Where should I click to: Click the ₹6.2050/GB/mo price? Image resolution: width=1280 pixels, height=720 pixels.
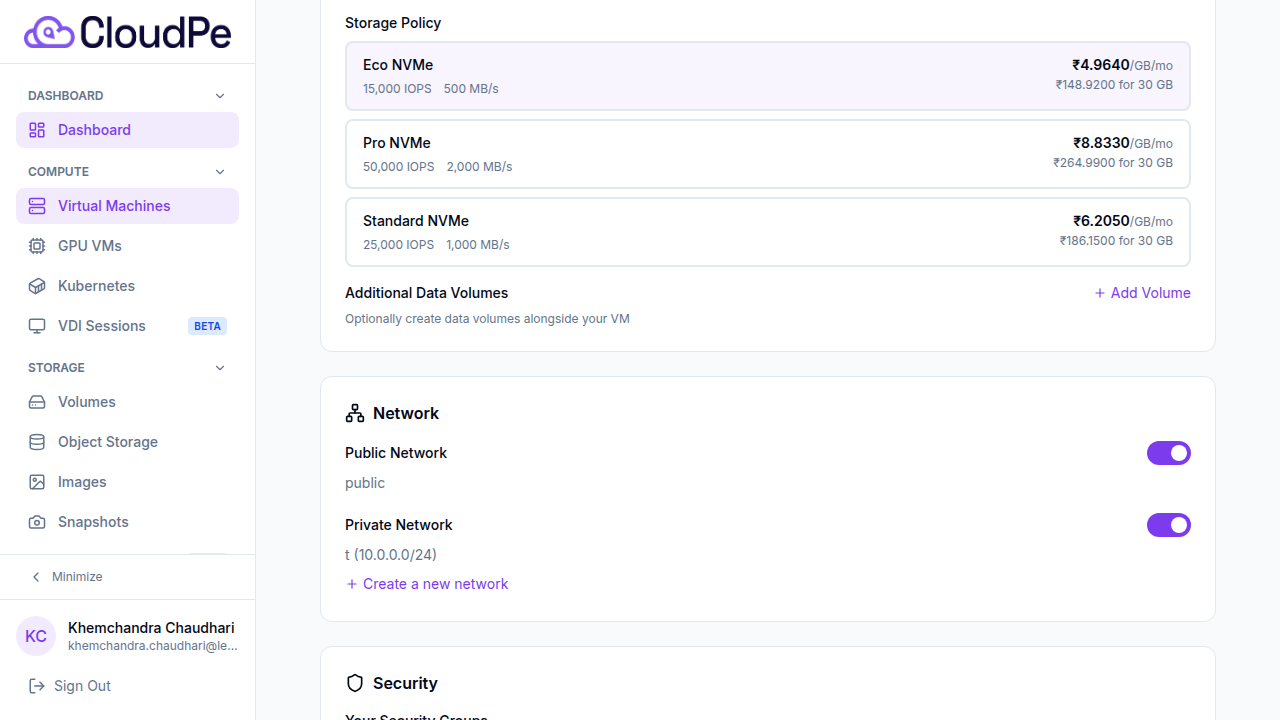tap(1123, 221)
